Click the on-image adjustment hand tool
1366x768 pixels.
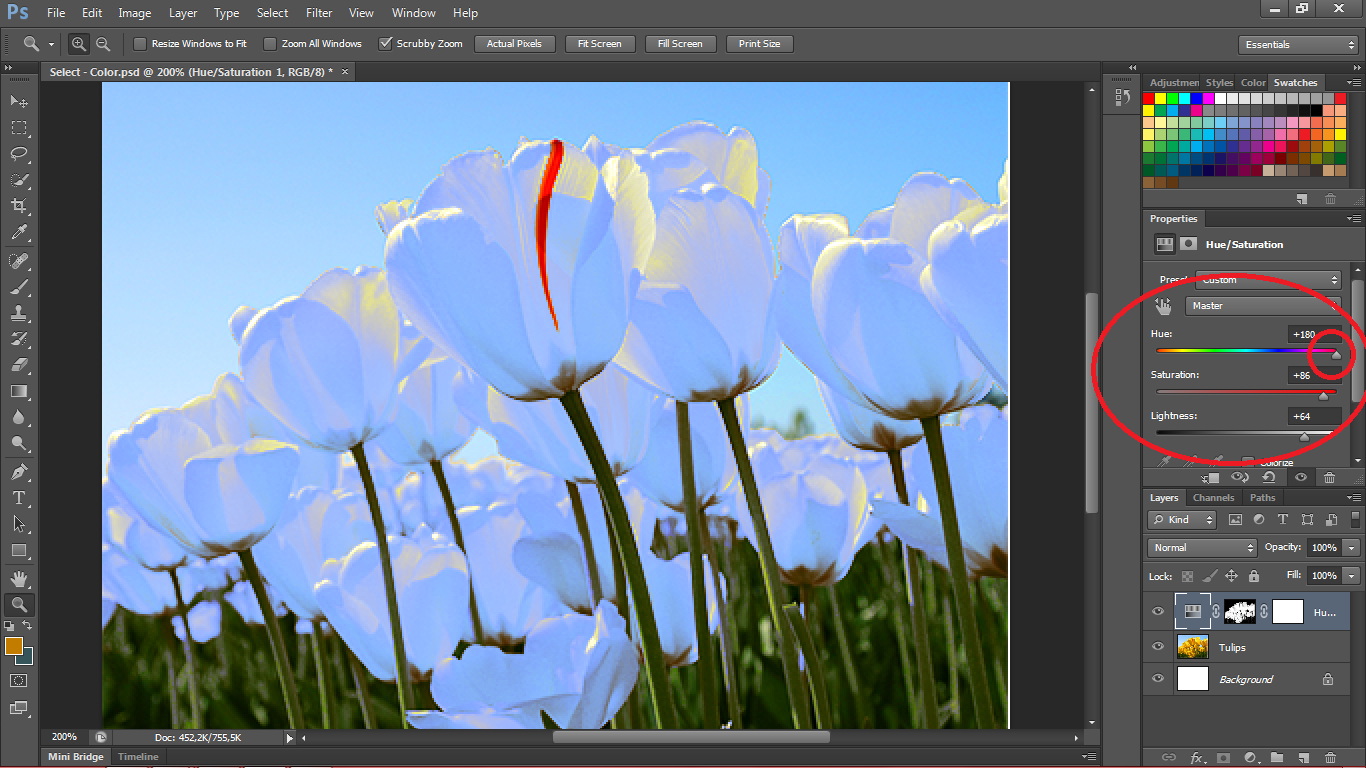(1163, 306)
